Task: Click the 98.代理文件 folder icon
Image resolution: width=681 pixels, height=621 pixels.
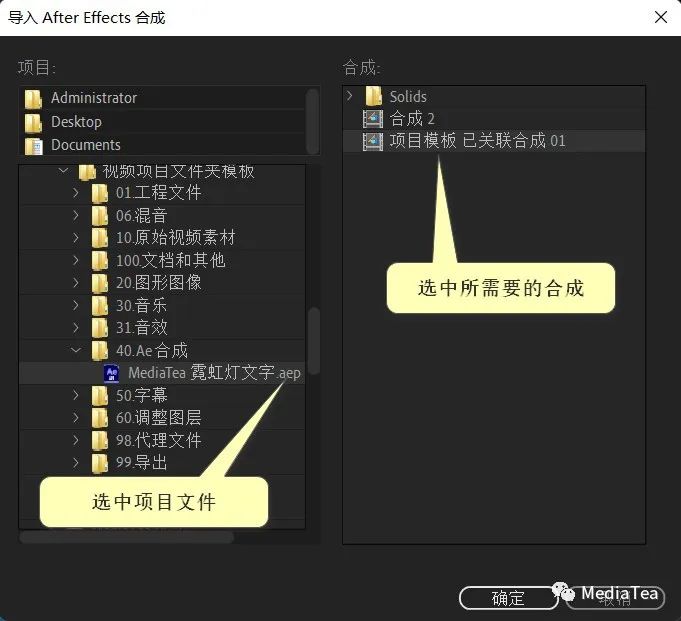Action: click(99, 441)
